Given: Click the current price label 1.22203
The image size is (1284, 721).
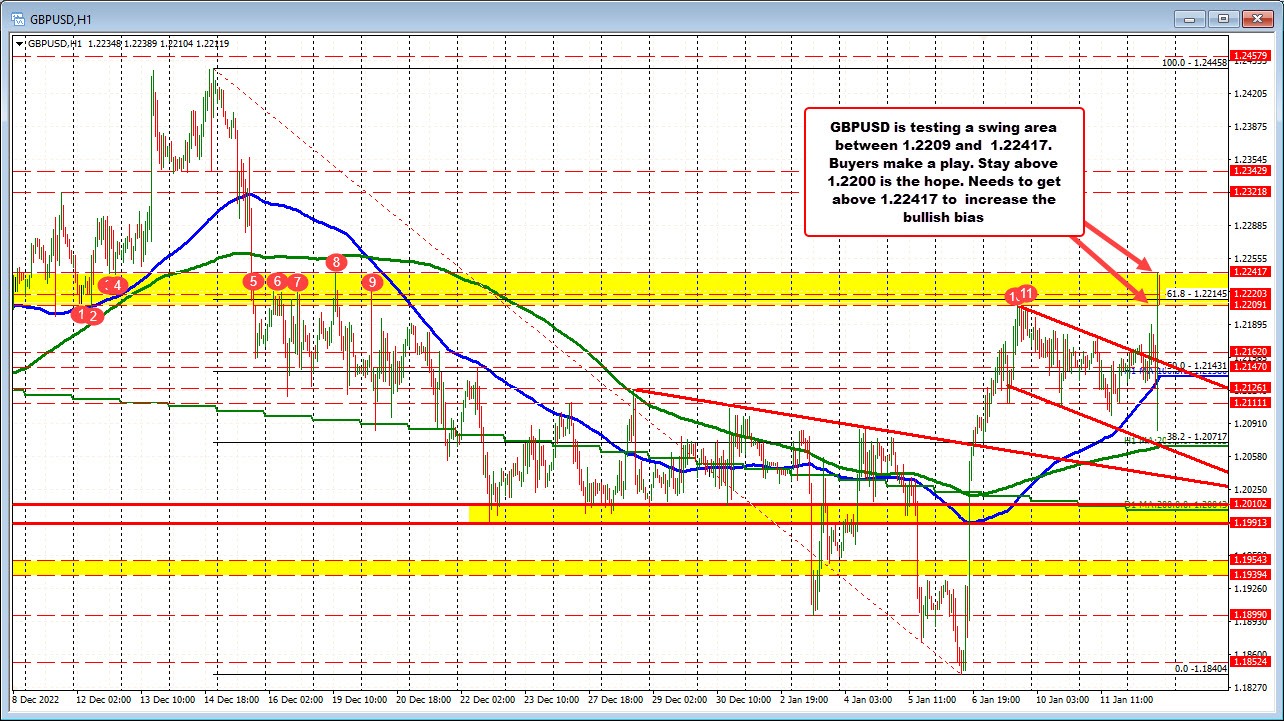Looking at the screenshot, I should [1250, 293].
